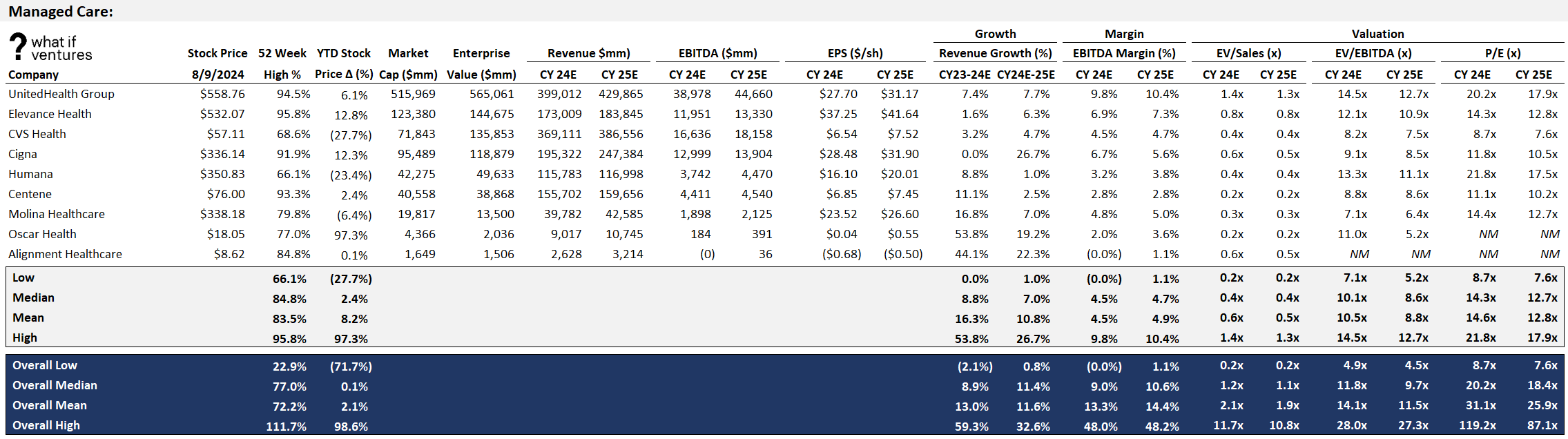Select the EV/EBITDA (x) header

tap(1373, 53)
